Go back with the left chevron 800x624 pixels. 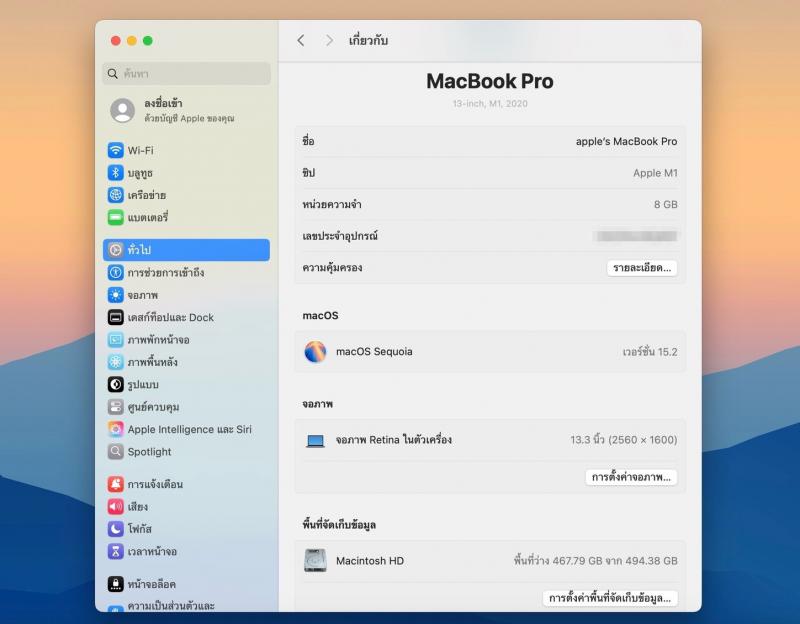(301, 40)
